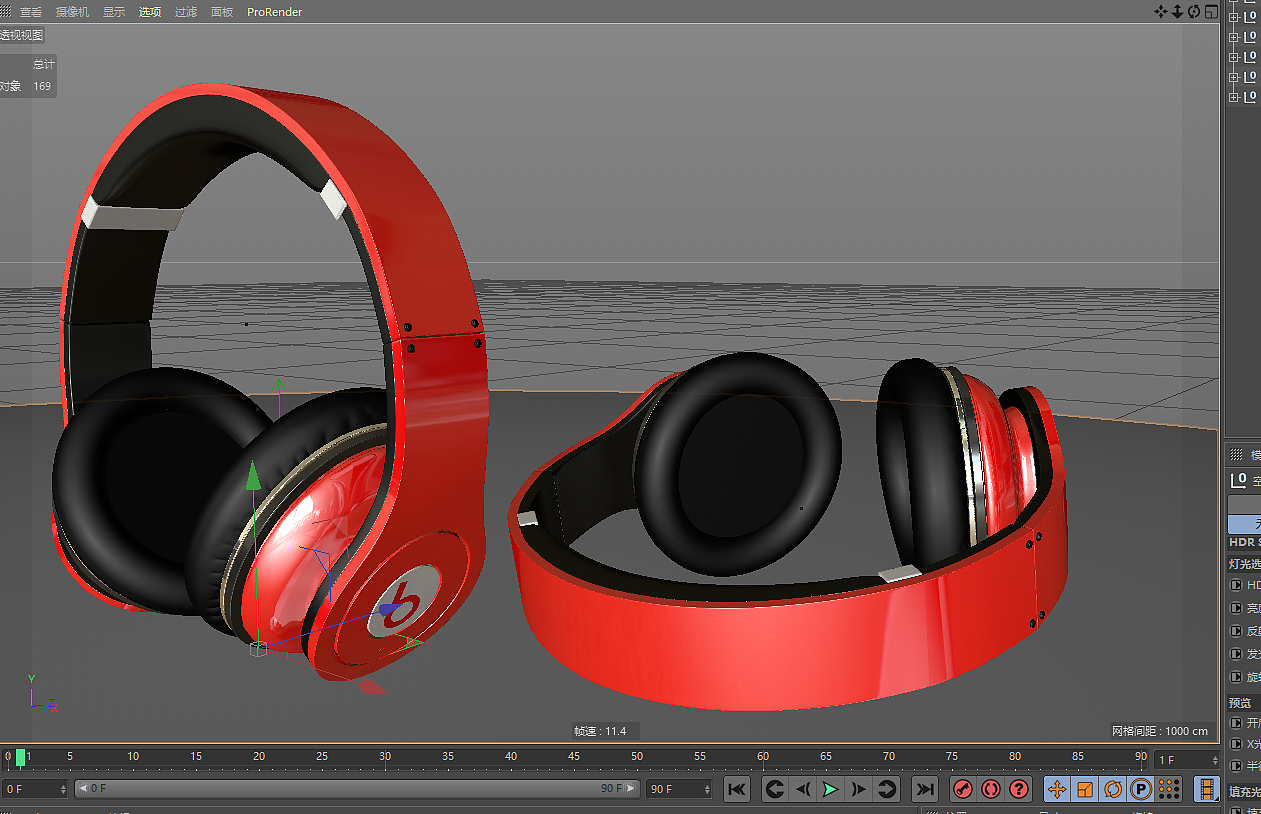Image resolution: width=1261 pixels, height=814 pixels.
Task: Select the HDR S tab in right panel
Action: [x=1244, y=542]
